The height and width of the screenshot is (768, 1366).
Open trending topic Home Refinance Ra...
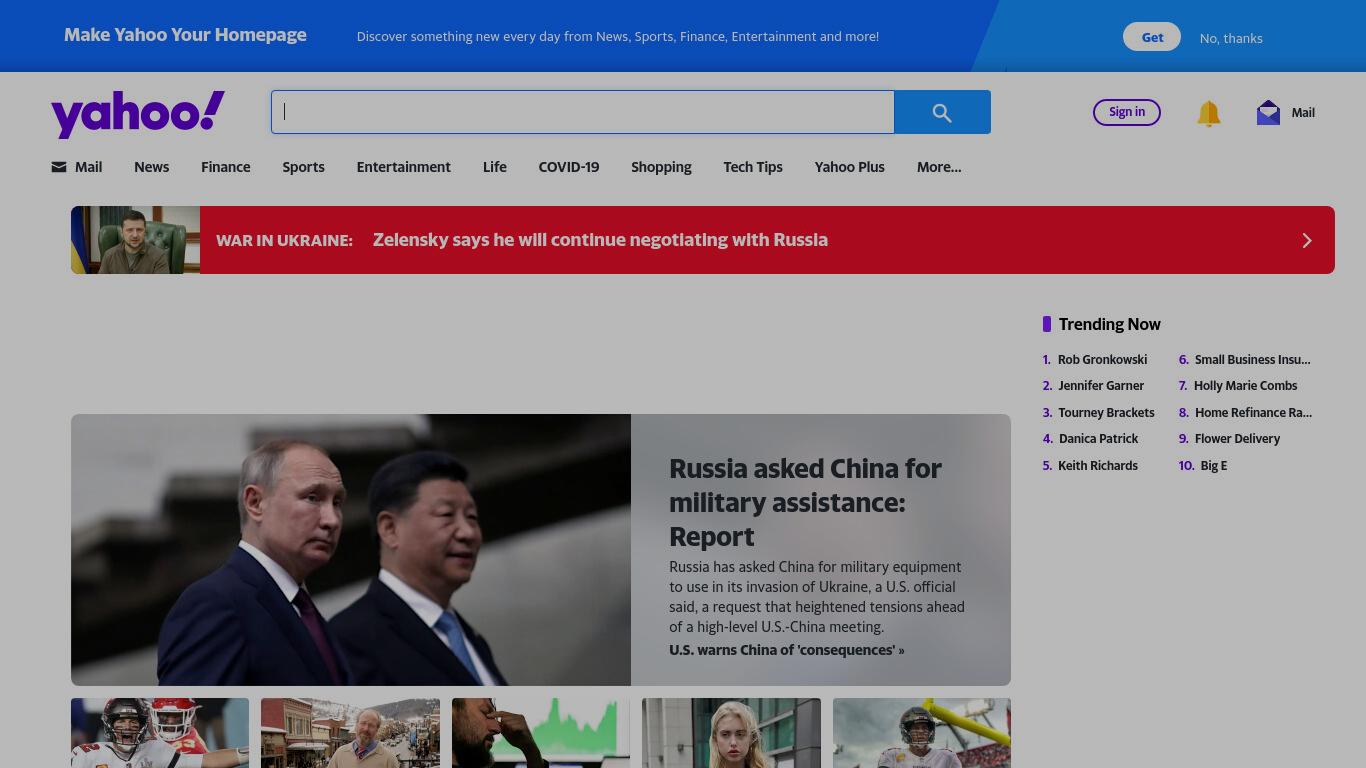[x=1253, y=412]
